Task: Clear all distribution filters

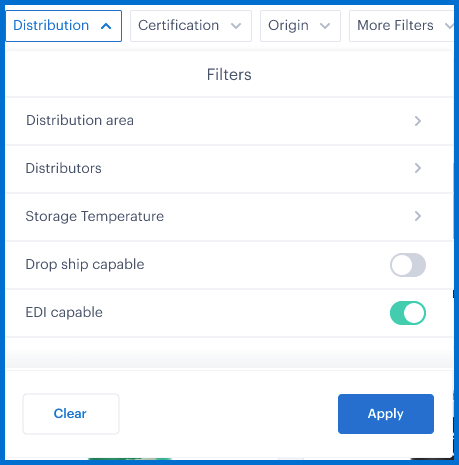Action: coord(71,414)
